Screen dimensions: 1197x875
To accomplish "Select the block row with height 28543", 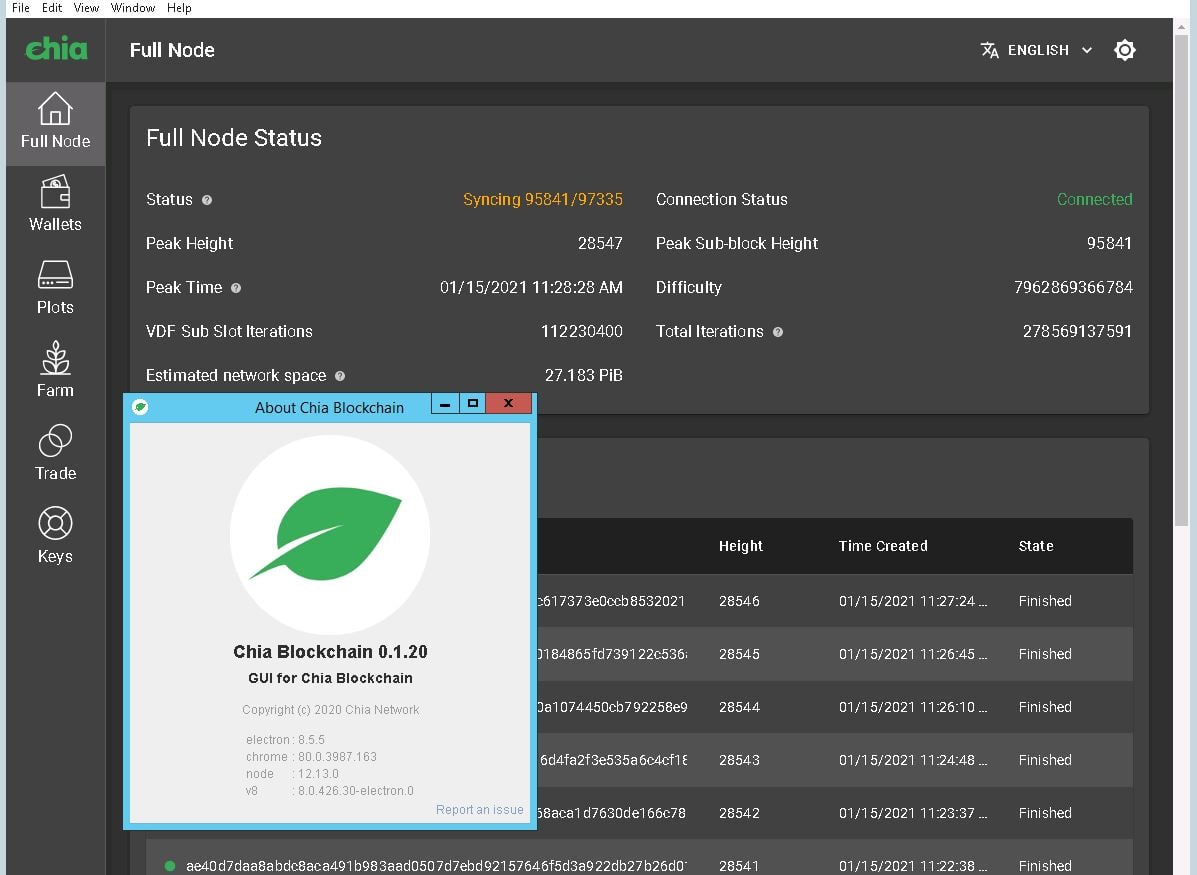I will [x=835, y=760].
